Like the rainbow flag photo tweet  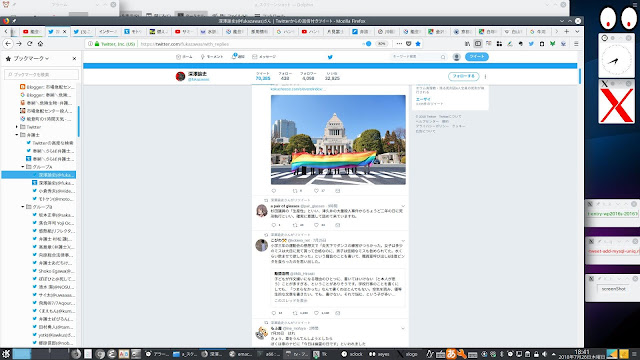pos(316,191)
